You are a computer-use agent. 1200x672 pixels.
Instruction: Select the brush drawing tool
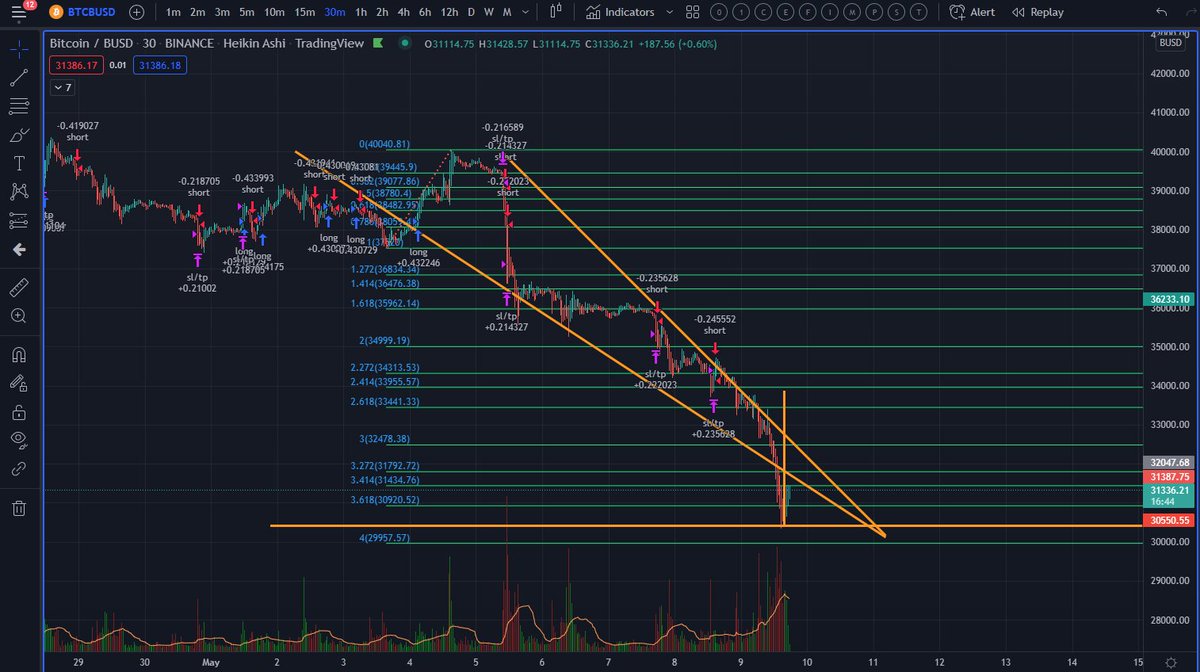pyautogui.click(x=19, y=134)
